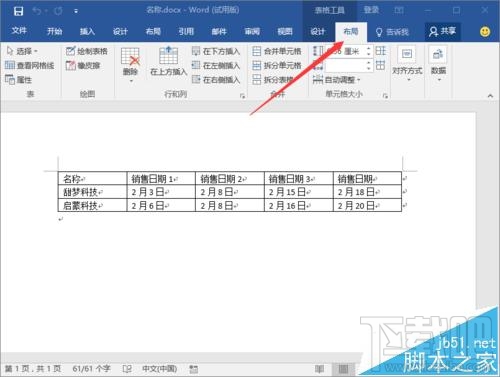Click the 销售日期 3 header cell
Screen dimensions: 500x377
click(299, 179)
